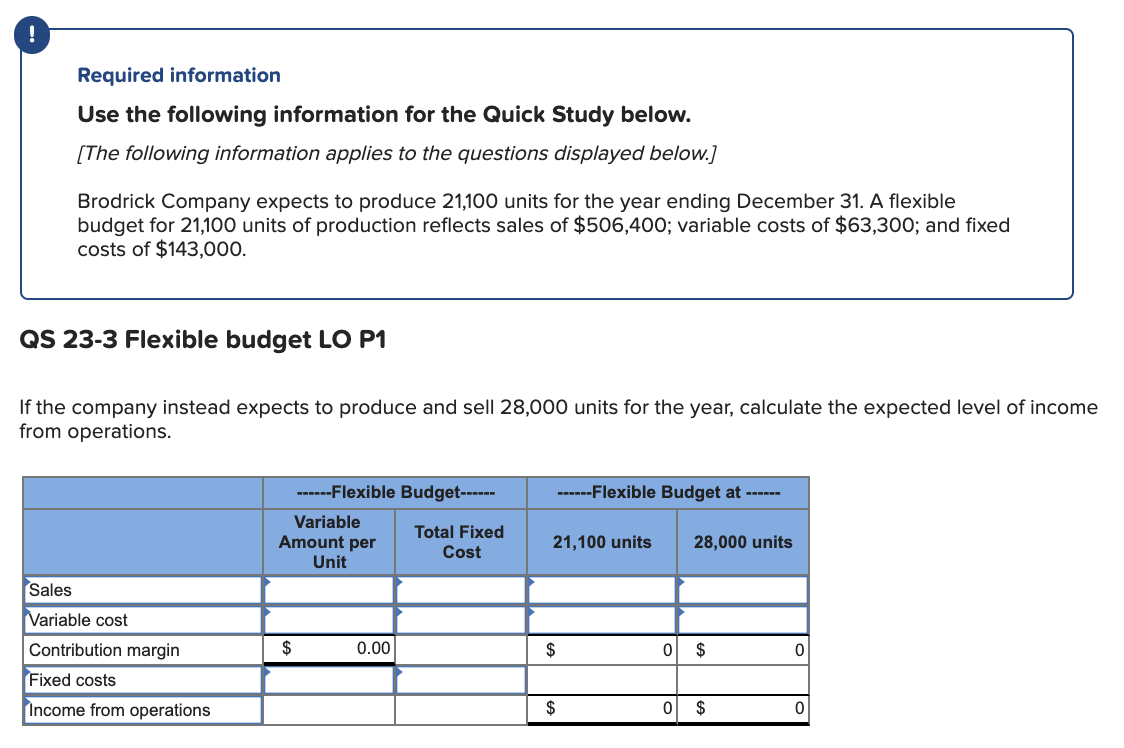This screenshot has width=1124, height=748.
Task: Click the Flexible Budget at header cell
Action: pos(668,492)
